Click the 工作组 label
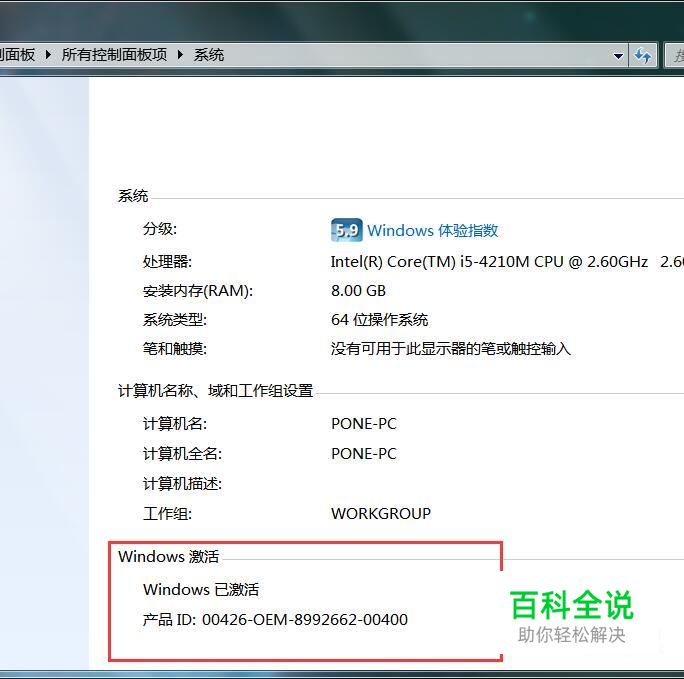The width and height of the screenshot is (684, 679). point(167,513)
